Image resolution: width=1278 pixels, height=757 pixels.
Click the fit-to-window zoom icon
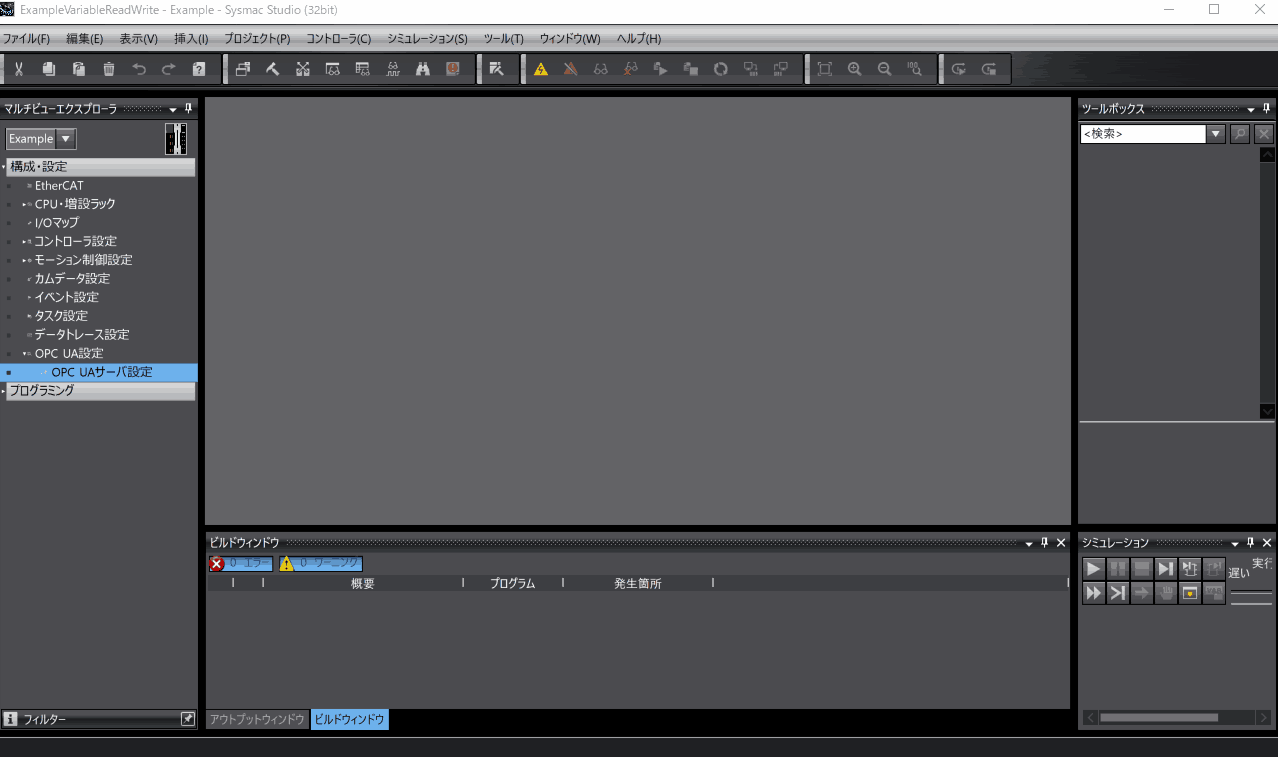[824, 69]
